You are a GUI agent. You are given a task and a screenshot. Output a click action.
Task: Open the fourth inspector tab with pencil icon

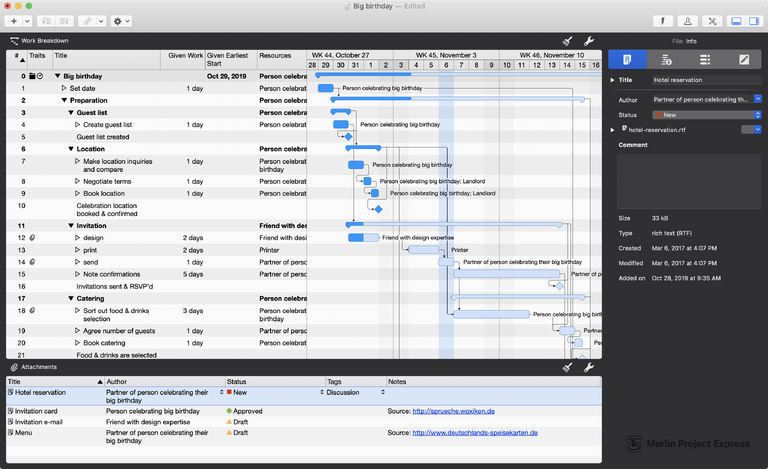tap(744, 60)
